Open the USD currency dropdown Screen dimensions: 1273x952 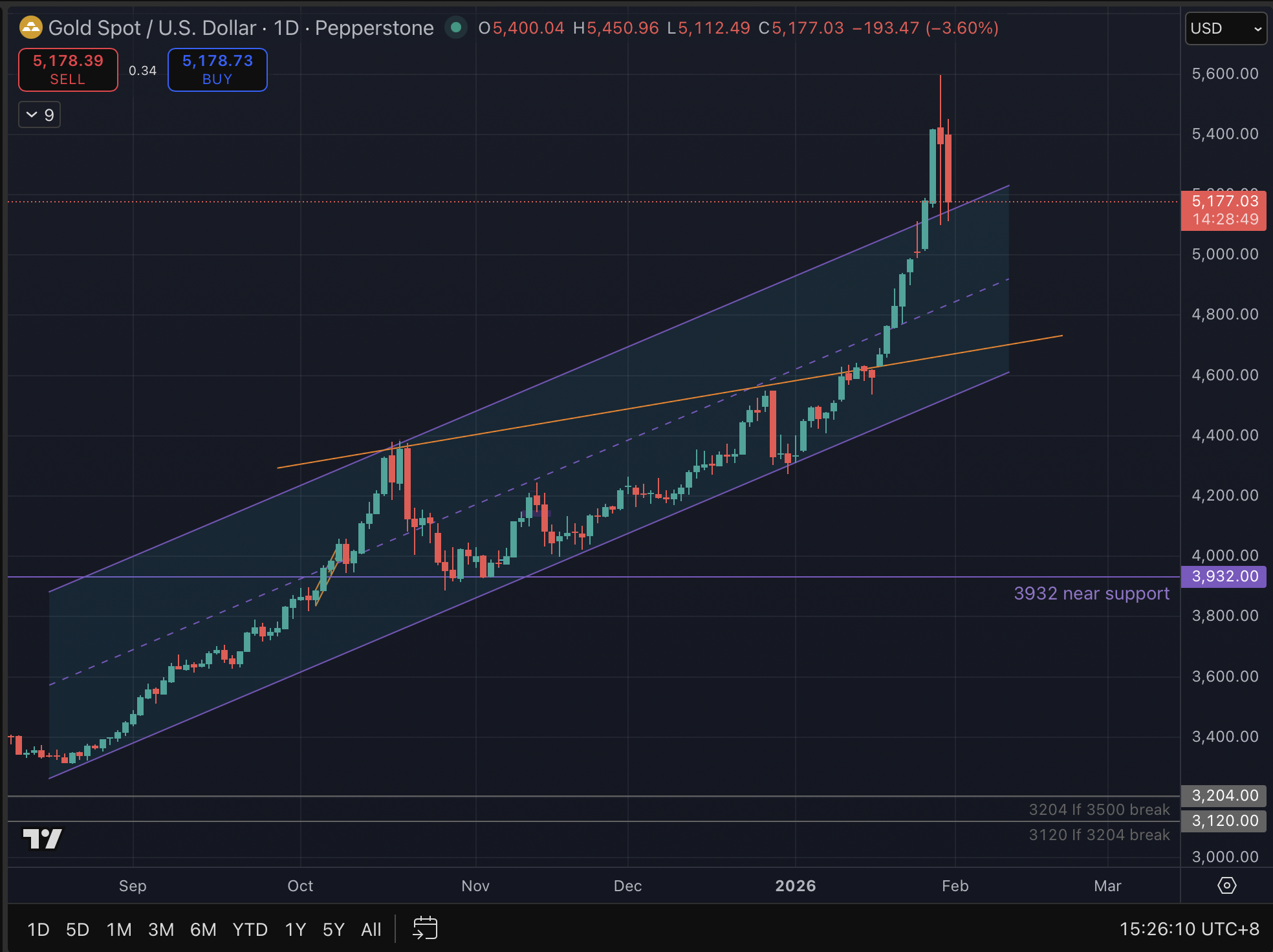click(1225, 28)
